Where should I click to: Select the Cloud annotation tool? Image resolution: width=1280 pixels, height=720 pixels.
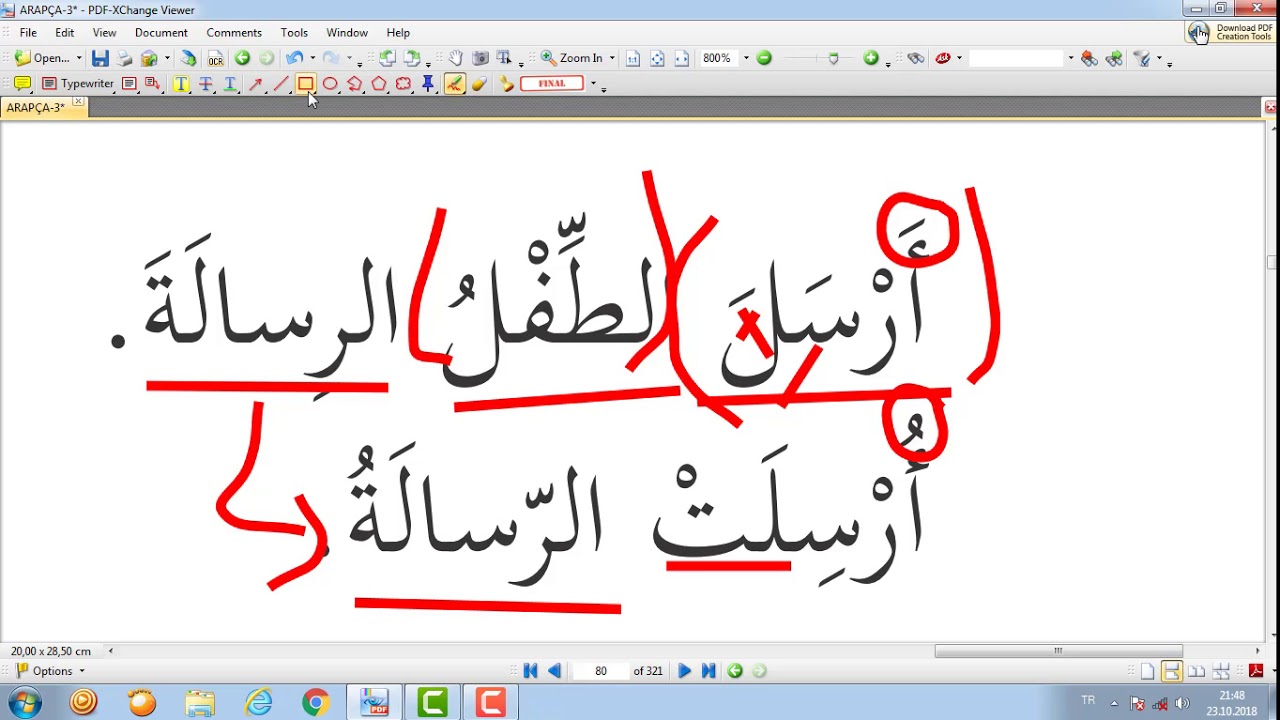coord(403,84)
